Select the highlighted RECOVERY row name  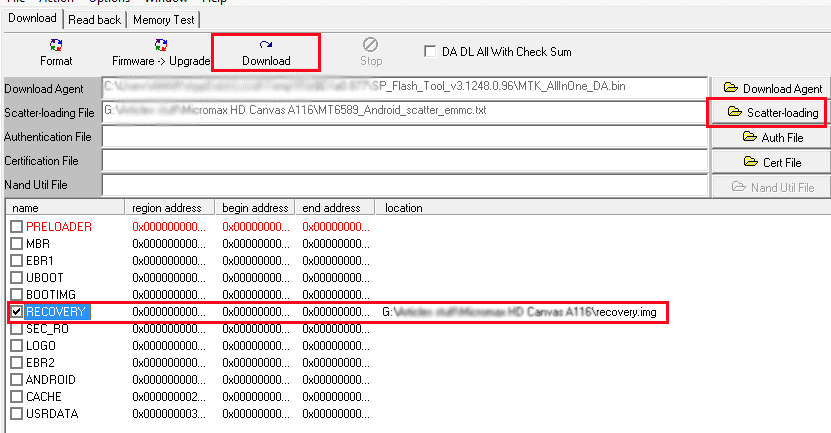[x=56, y=312]
